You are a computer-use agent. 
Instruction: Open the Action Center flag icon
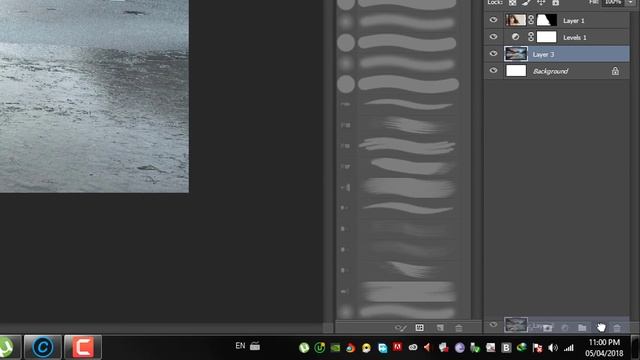click(538, 348)
